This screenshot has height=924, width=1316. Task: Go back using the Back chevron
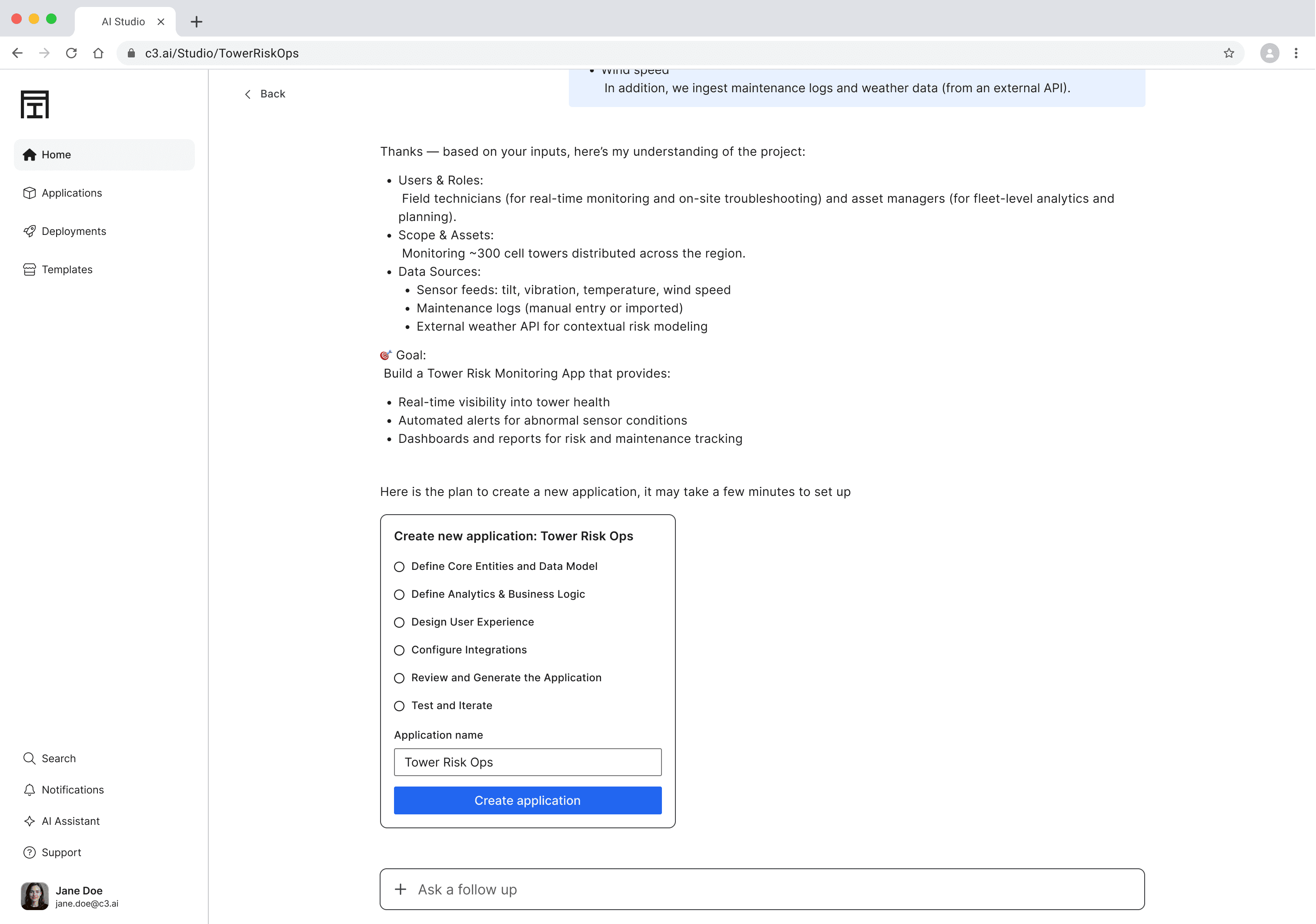pos(247,94)
